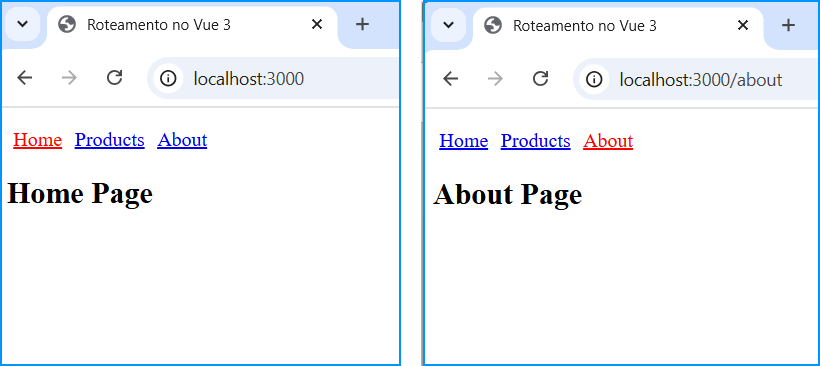Open tab search dropdown in right window
This screenshot has height=366, width=820.
point(448,25)
